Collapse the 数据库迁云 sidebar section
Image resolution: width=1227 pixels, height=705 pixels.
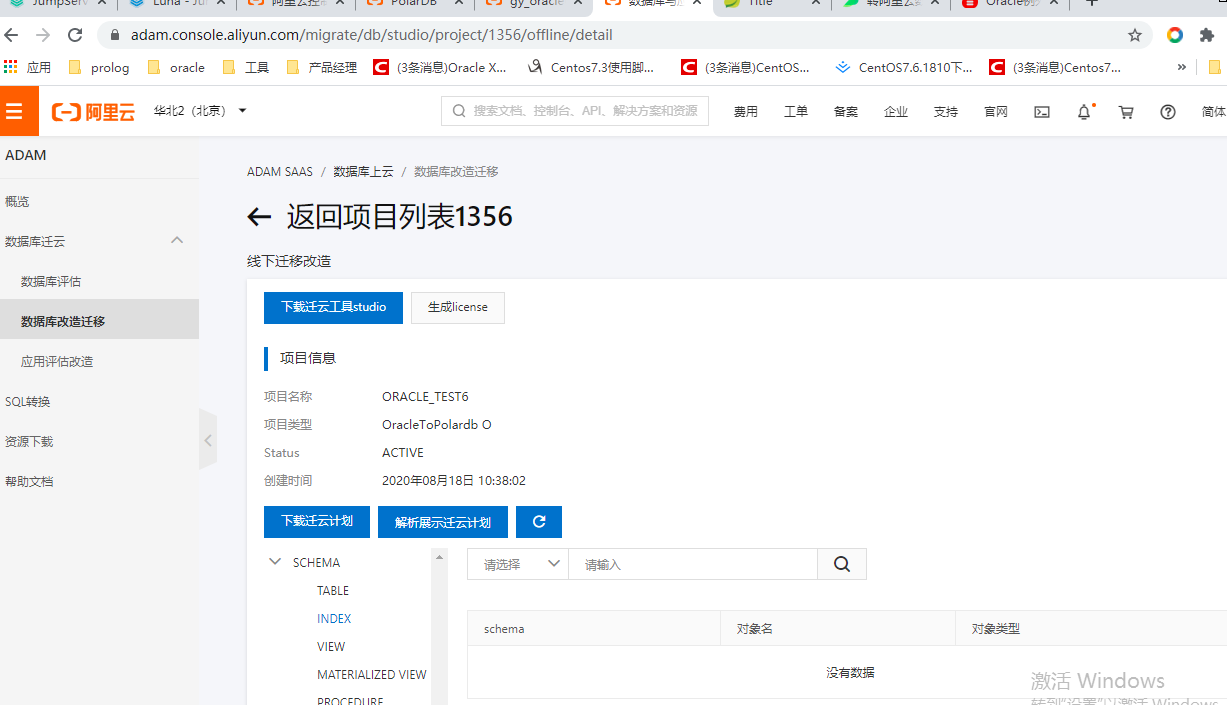click(177, 241)
